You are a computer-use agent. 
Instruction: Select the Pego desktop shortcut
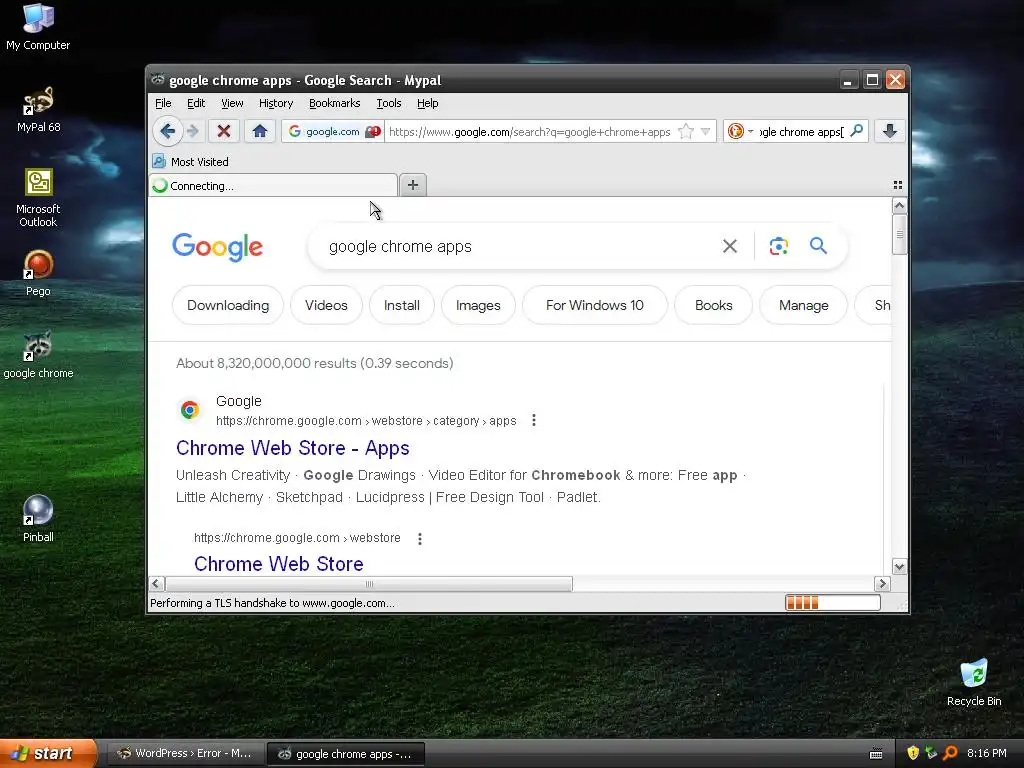click(38, 274)
